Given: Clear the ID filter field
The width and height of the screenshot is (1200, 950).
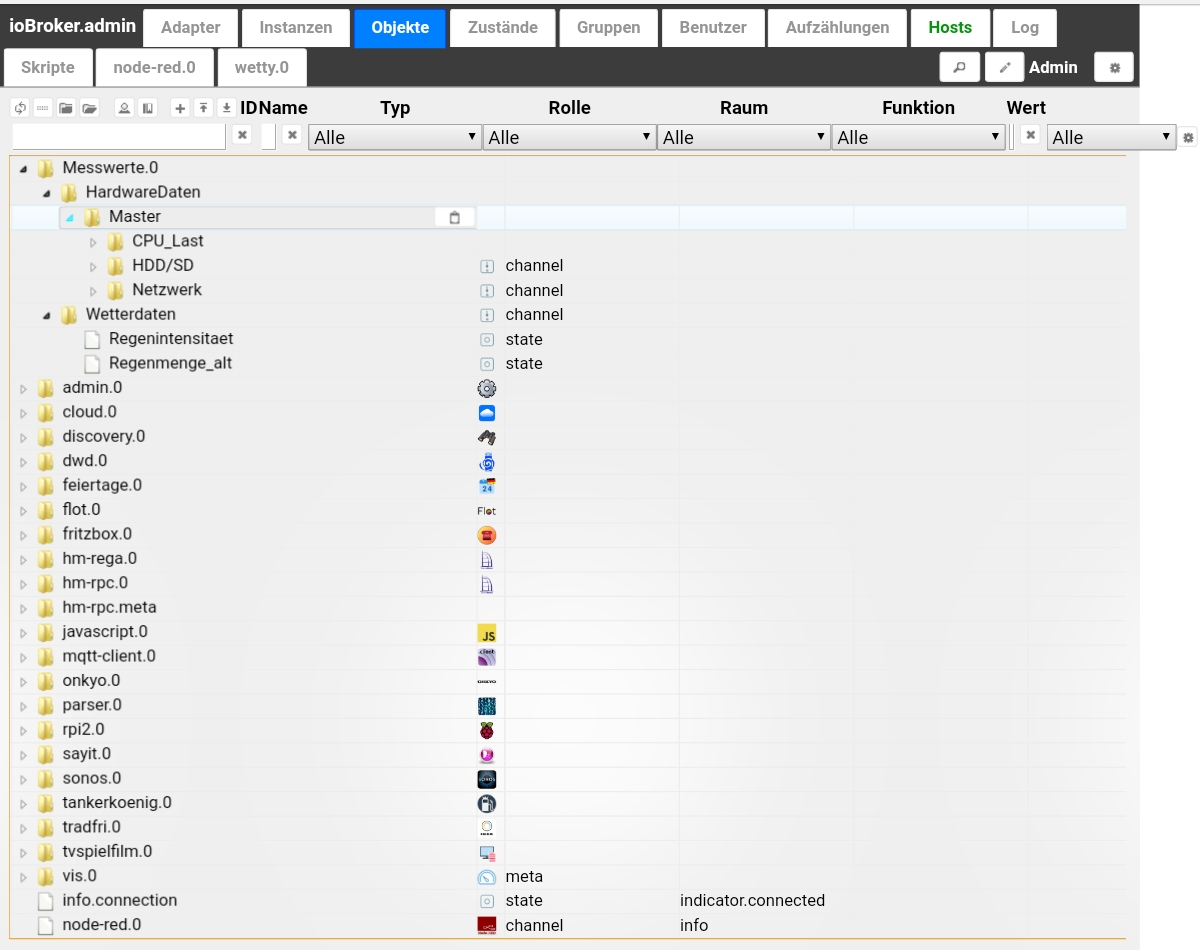Looking at the screenshot, I should click(242, 134).
